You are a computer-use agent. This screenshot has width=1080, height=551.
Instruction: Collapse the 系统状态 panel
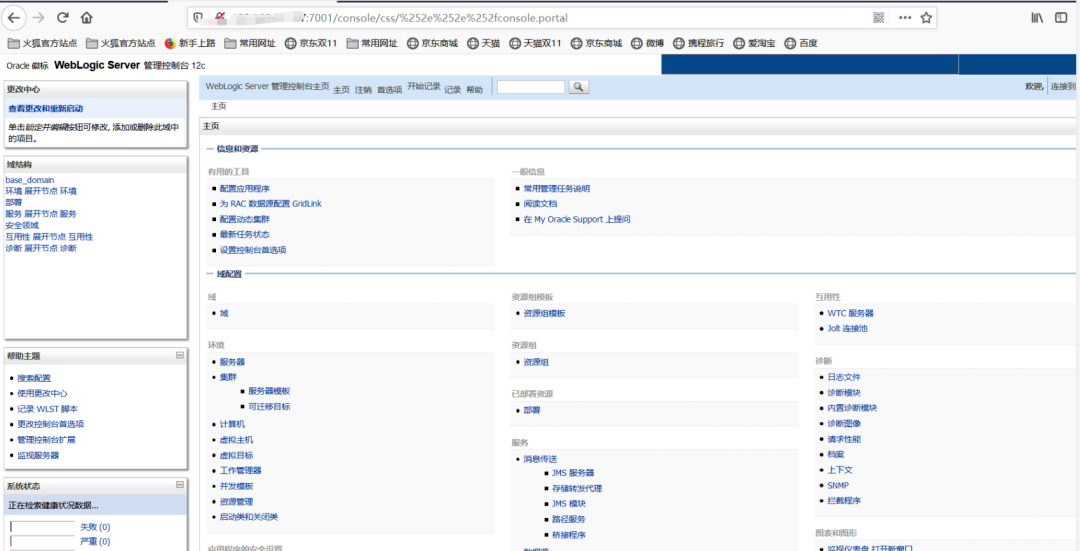(180, 485)
